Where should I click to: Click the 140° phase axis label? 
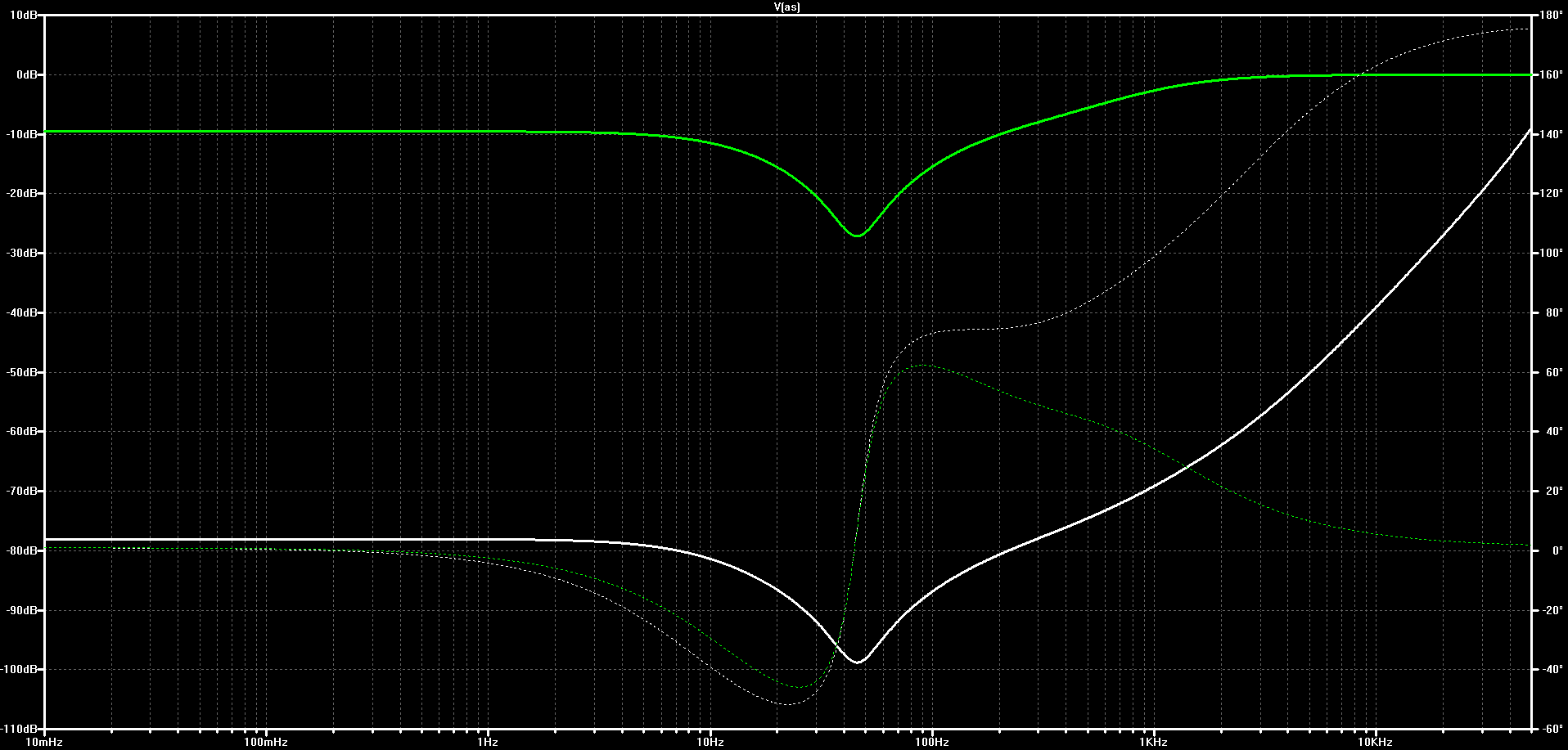(x=1552, y=134)
